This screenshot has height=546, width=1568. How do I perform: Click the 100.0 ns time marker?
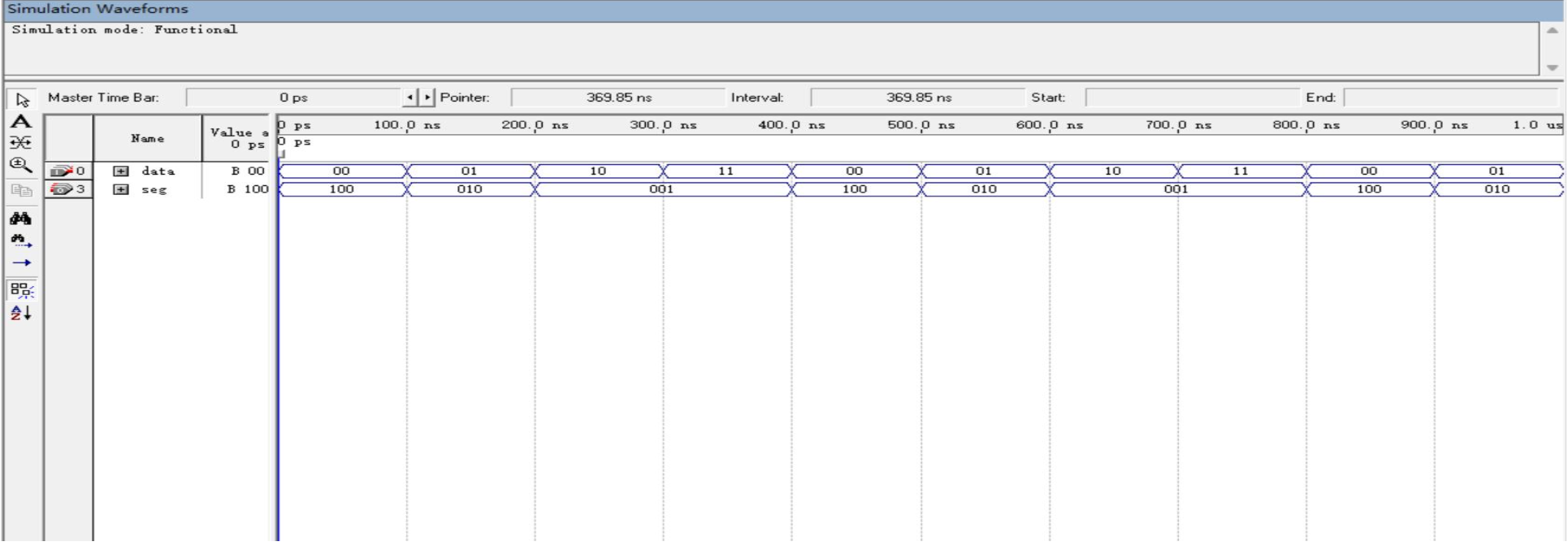click(407, 125)
